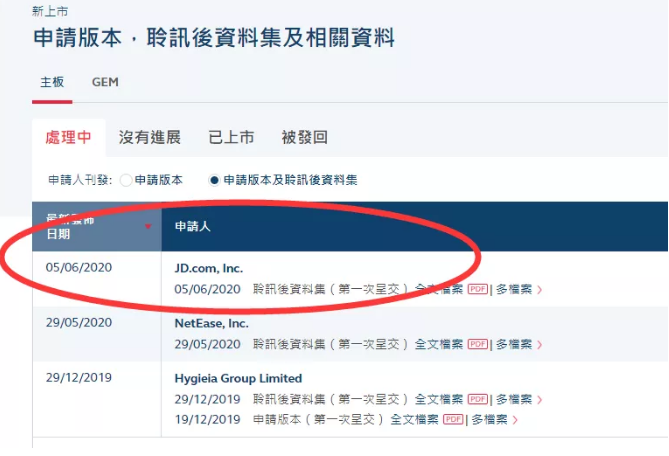Open 已上市 tab

pyautogui.click(x=231, y=137)
